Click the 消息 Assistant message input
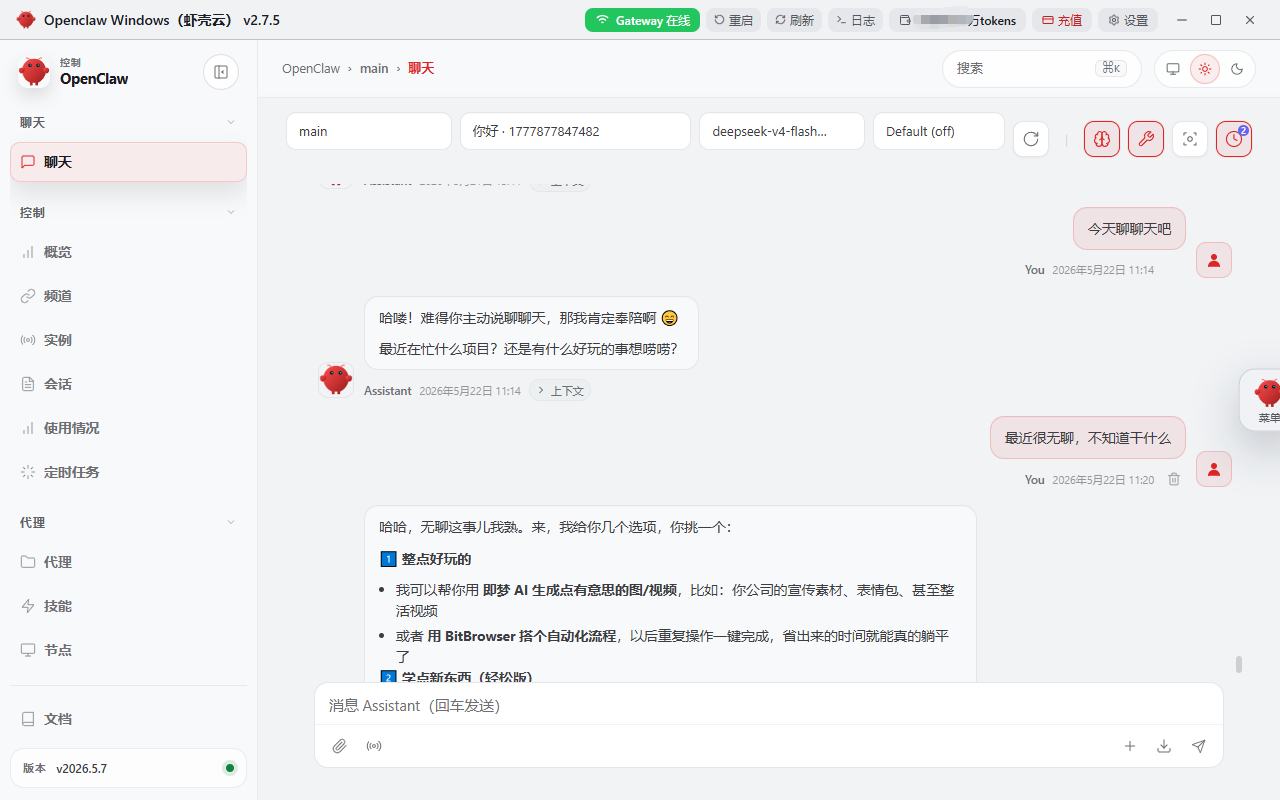1280x800 pixels. tap(769, 706)
